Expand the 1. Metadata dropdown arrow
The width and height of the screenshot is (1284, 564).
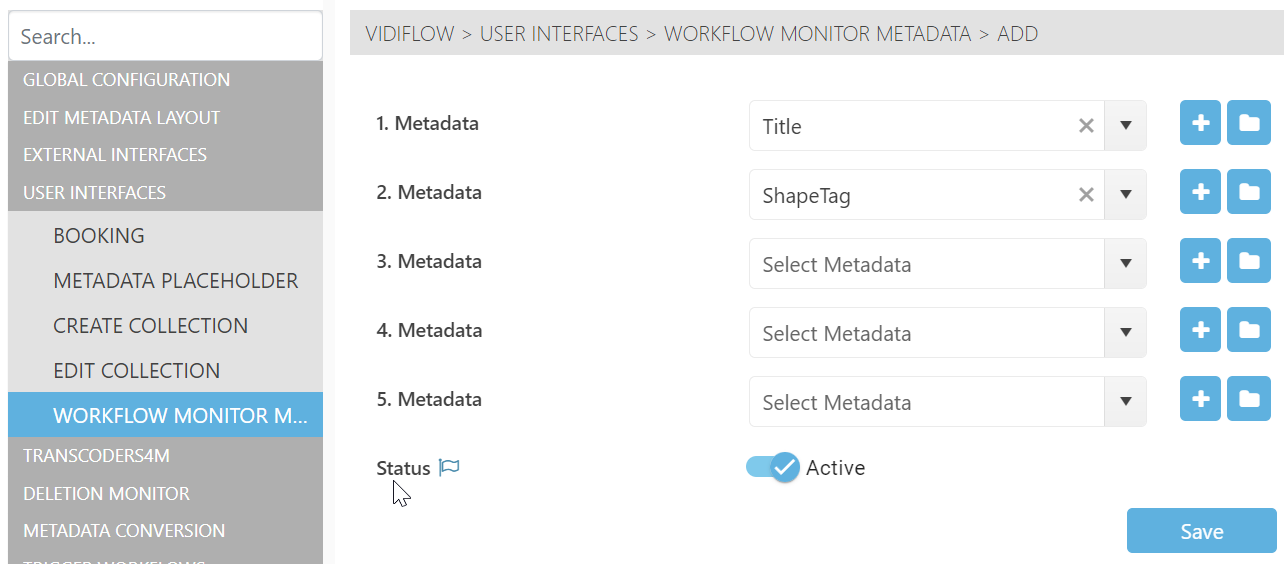point(1126,126)
